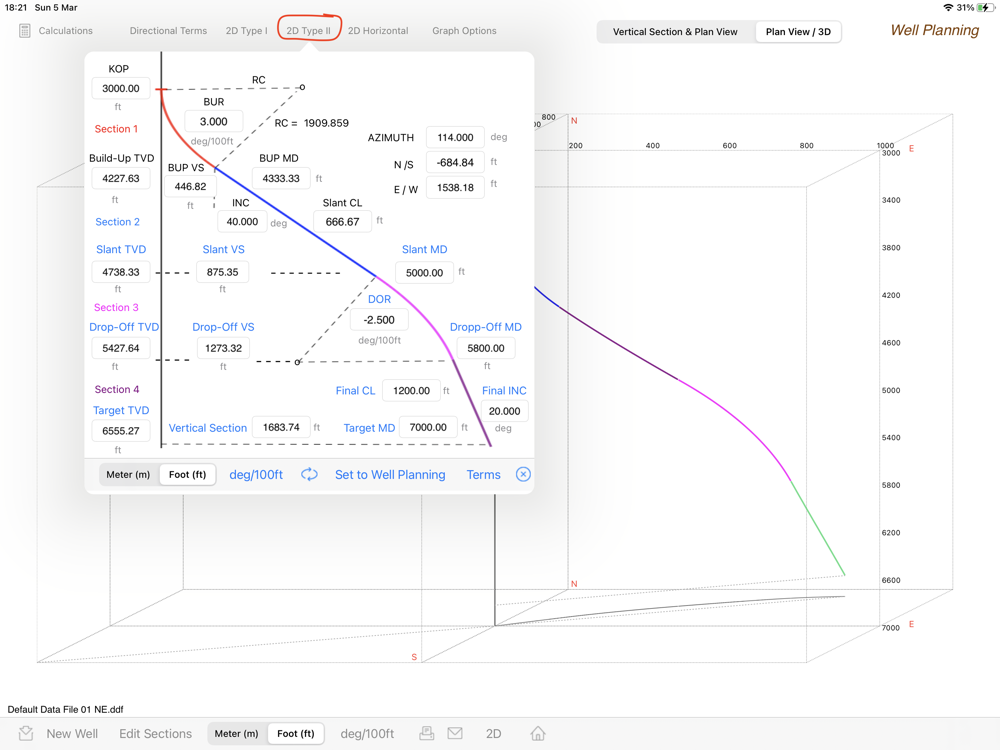The height and width of the screenshot is (750, 1000).
Task: Edit Target MD field 7000.00
Action: [428, 427]
